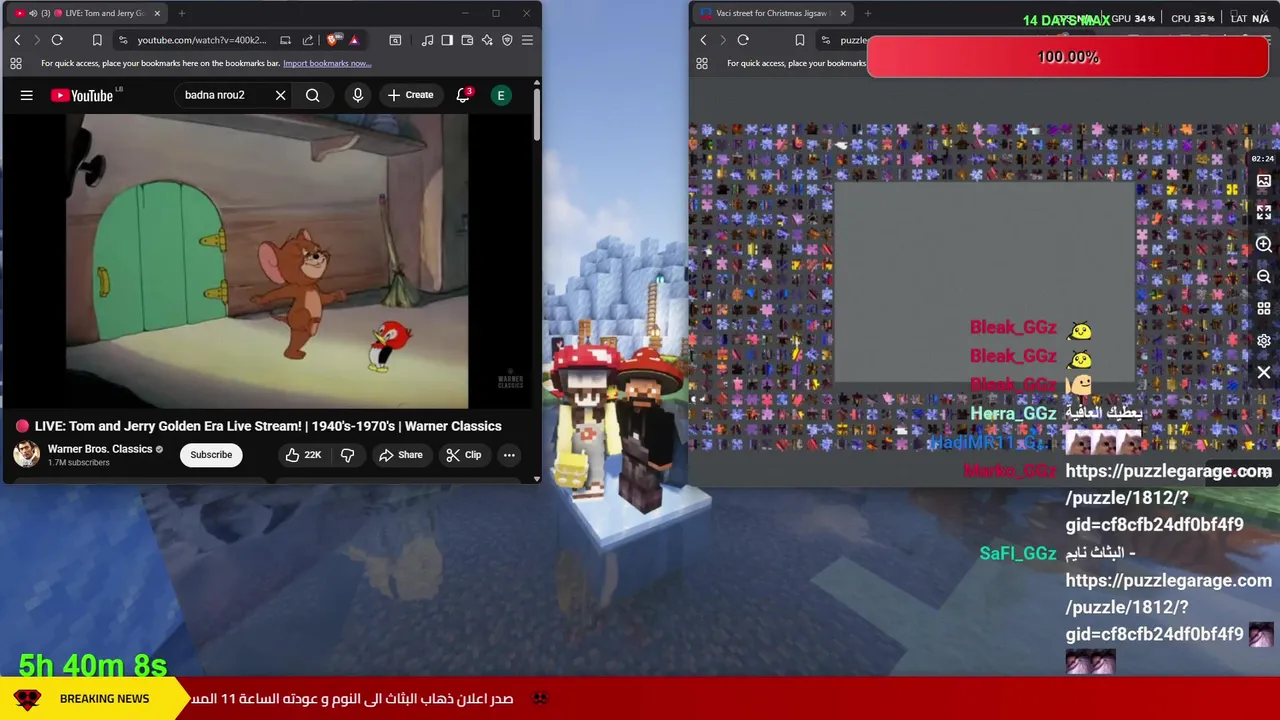Open the tab search icon in toolbar
Viewport: 1280px width, 720px height.
tap(395, 40)
